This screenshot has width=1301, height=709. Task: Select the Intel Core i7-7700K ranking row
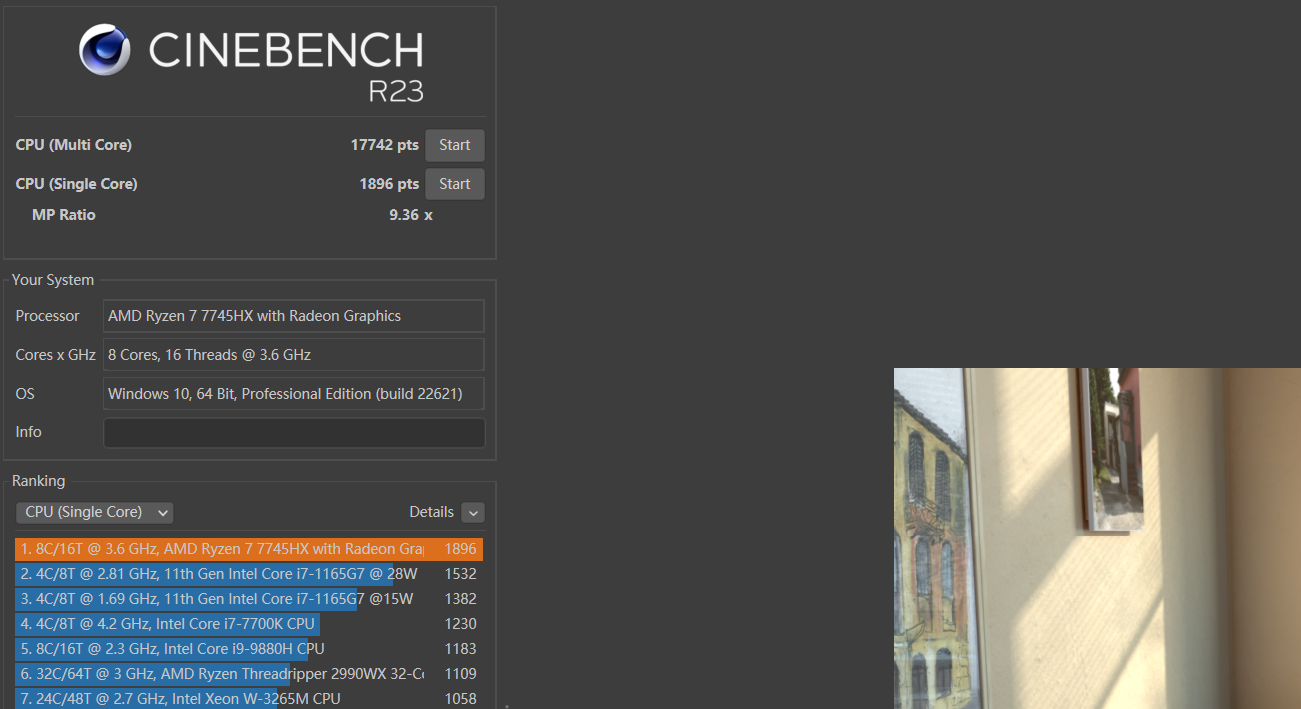(249, 624)
